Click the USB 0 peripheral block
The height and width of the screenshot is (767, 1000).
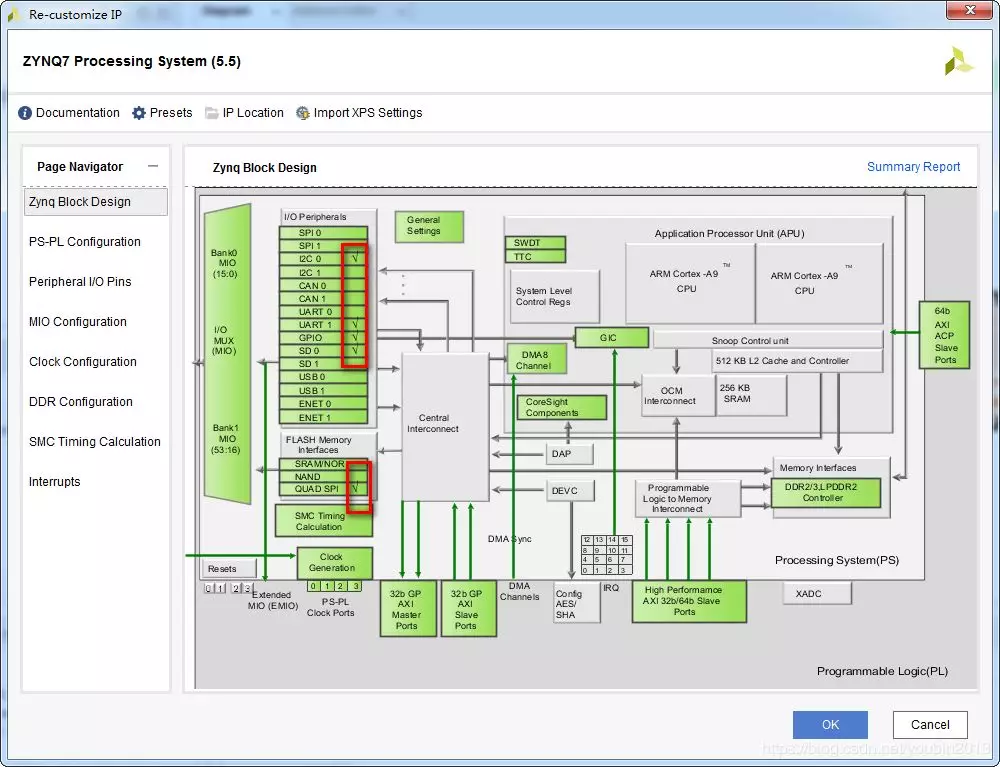click(x=323, y=377)
